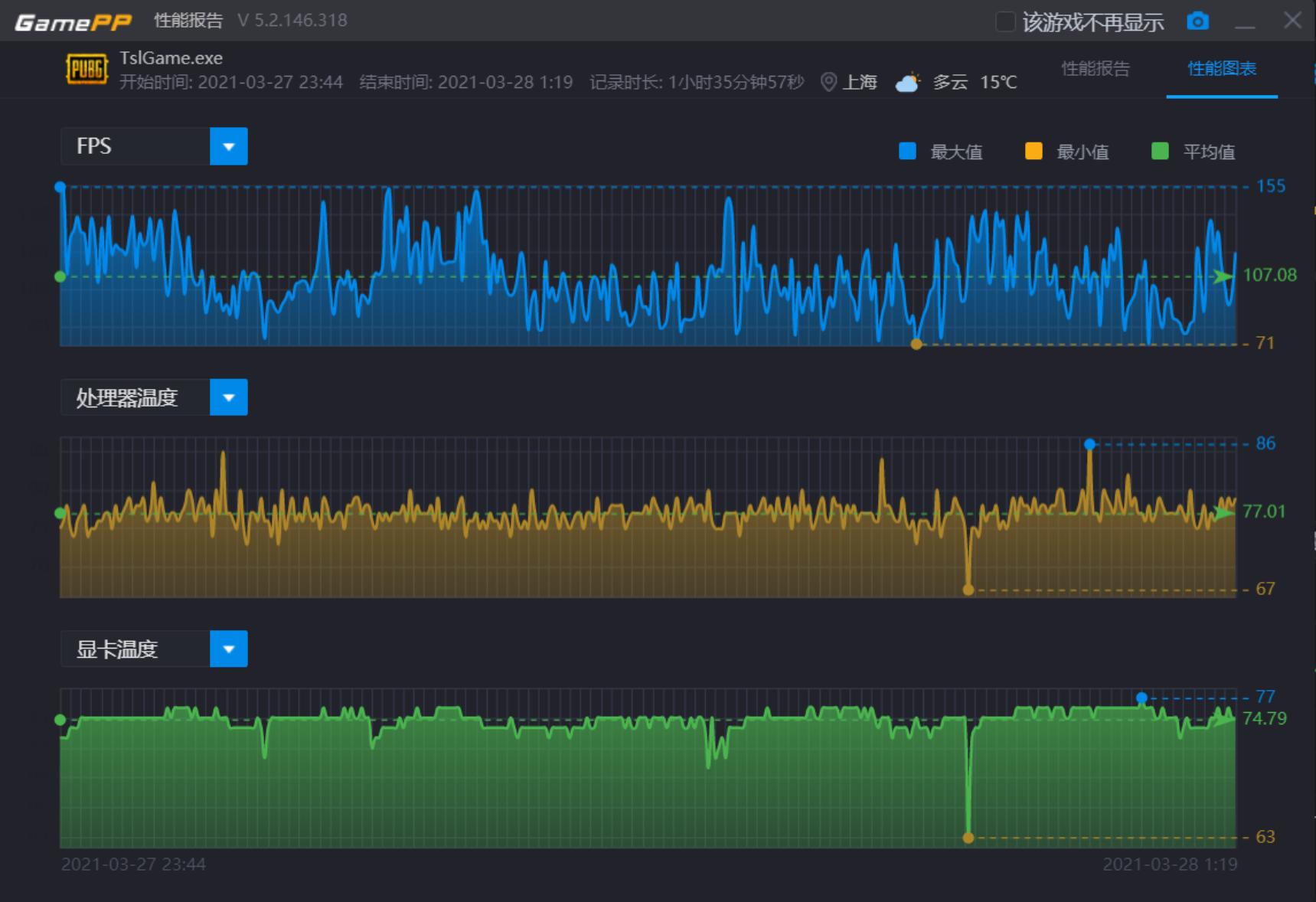Screen dimensions: 1316x902
Task: Expand the 处理器温度 dropdown arrow
Action: tap(228, 397)
